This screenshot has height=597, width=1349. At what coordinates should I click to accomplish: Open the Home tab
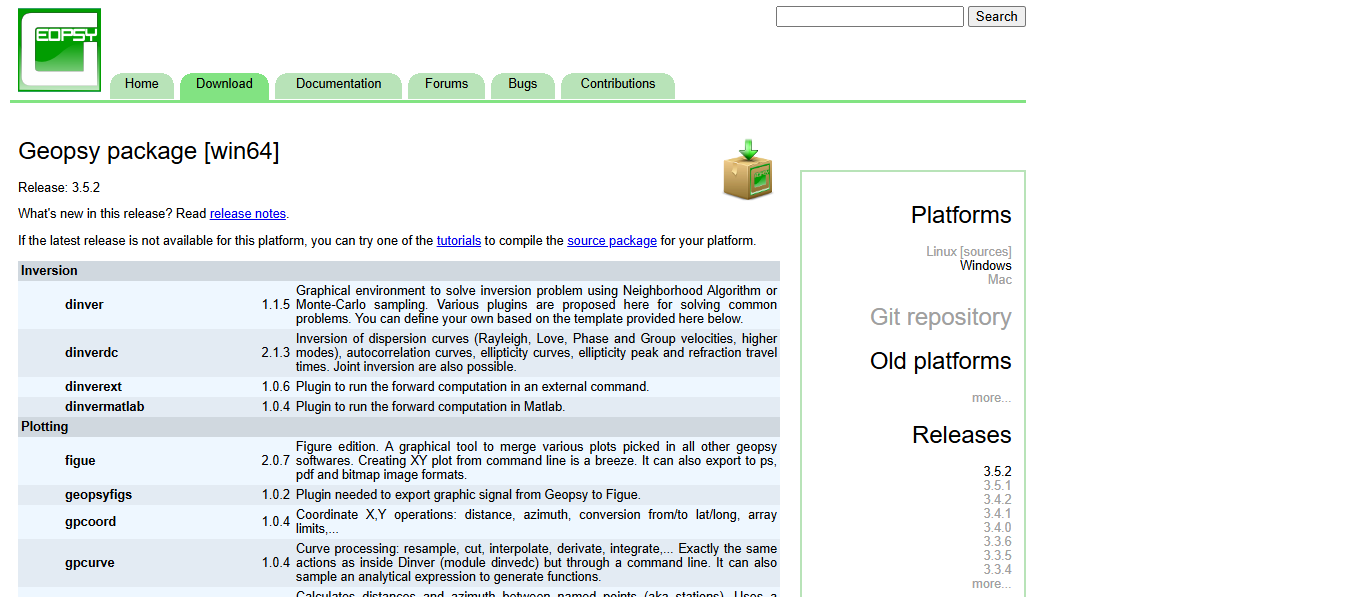(x=142, y=84)
